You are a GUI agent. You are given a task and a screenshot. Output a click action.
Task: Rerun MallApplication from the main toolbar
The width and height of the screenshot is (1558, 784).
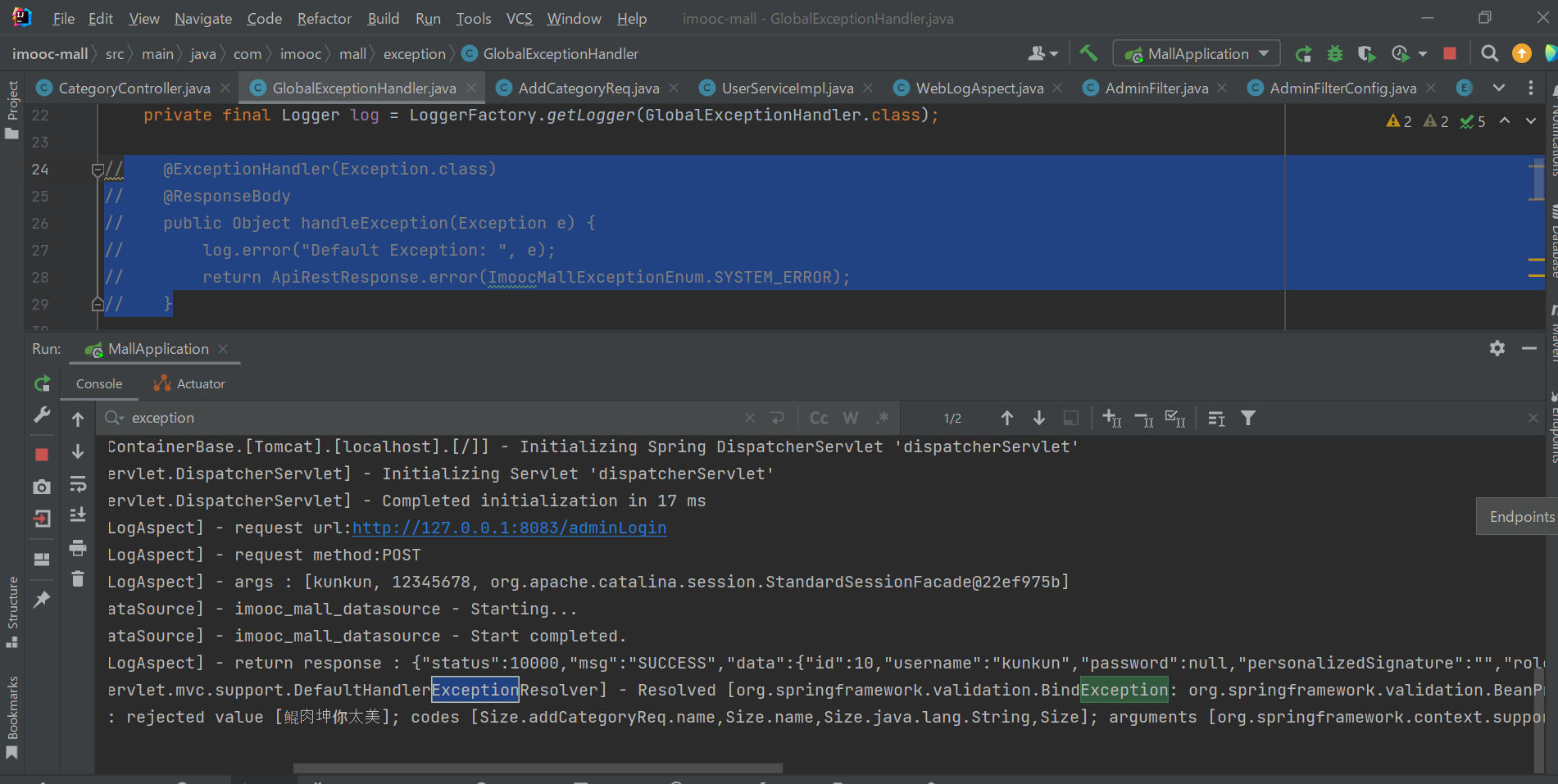click(x=1303, y=54)
